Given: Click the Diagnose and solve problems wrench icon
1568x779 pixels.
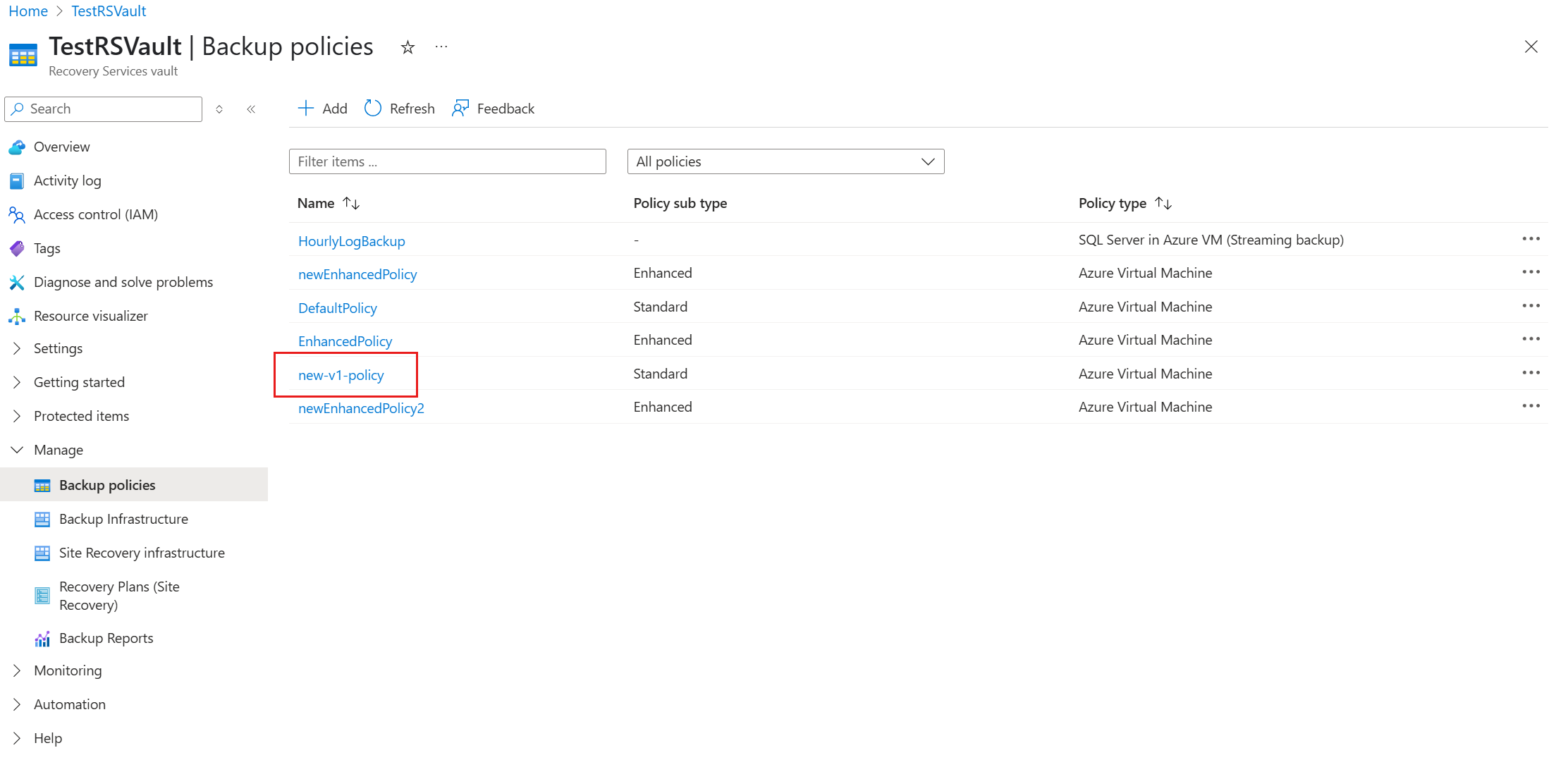Looking at the screenshot, I should pos(17,283).
